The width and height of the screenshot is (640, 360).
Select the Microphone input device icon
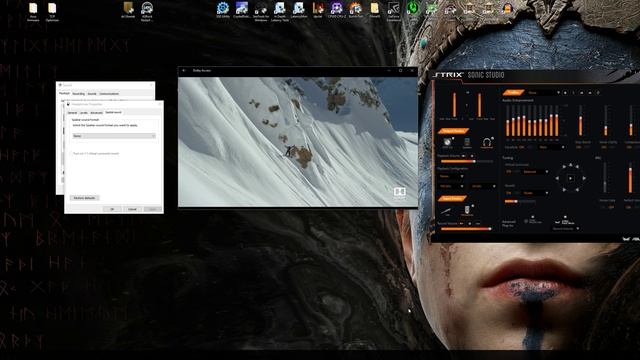(x=467, y=211)
